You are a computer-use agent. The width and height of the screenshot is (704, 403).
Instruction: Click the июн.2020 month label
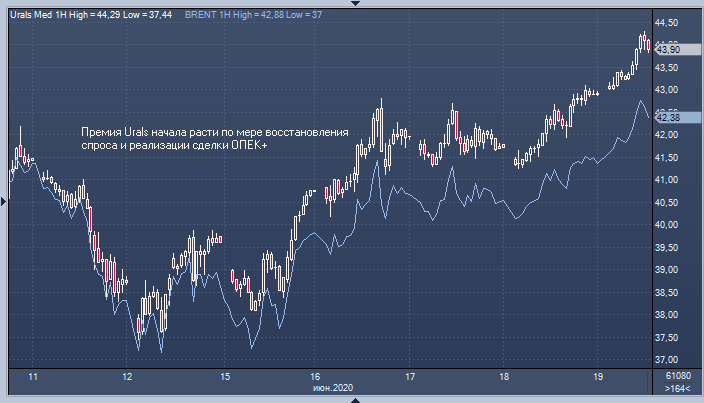(334, 387)
